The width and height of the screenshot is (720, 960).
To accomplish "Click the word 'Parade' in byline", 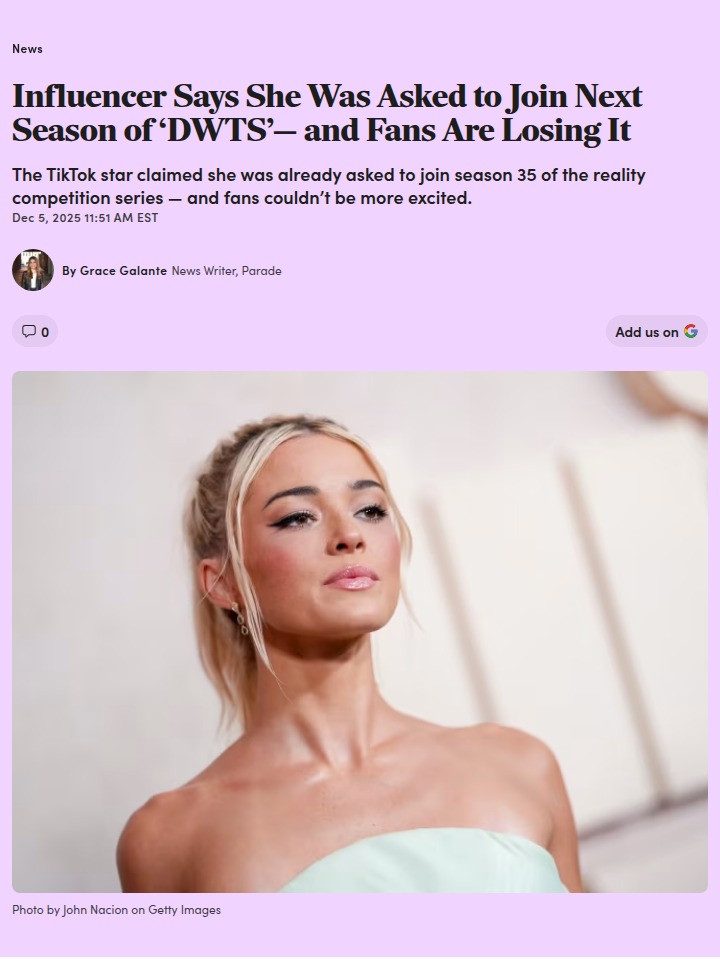I will pos(261,271).
